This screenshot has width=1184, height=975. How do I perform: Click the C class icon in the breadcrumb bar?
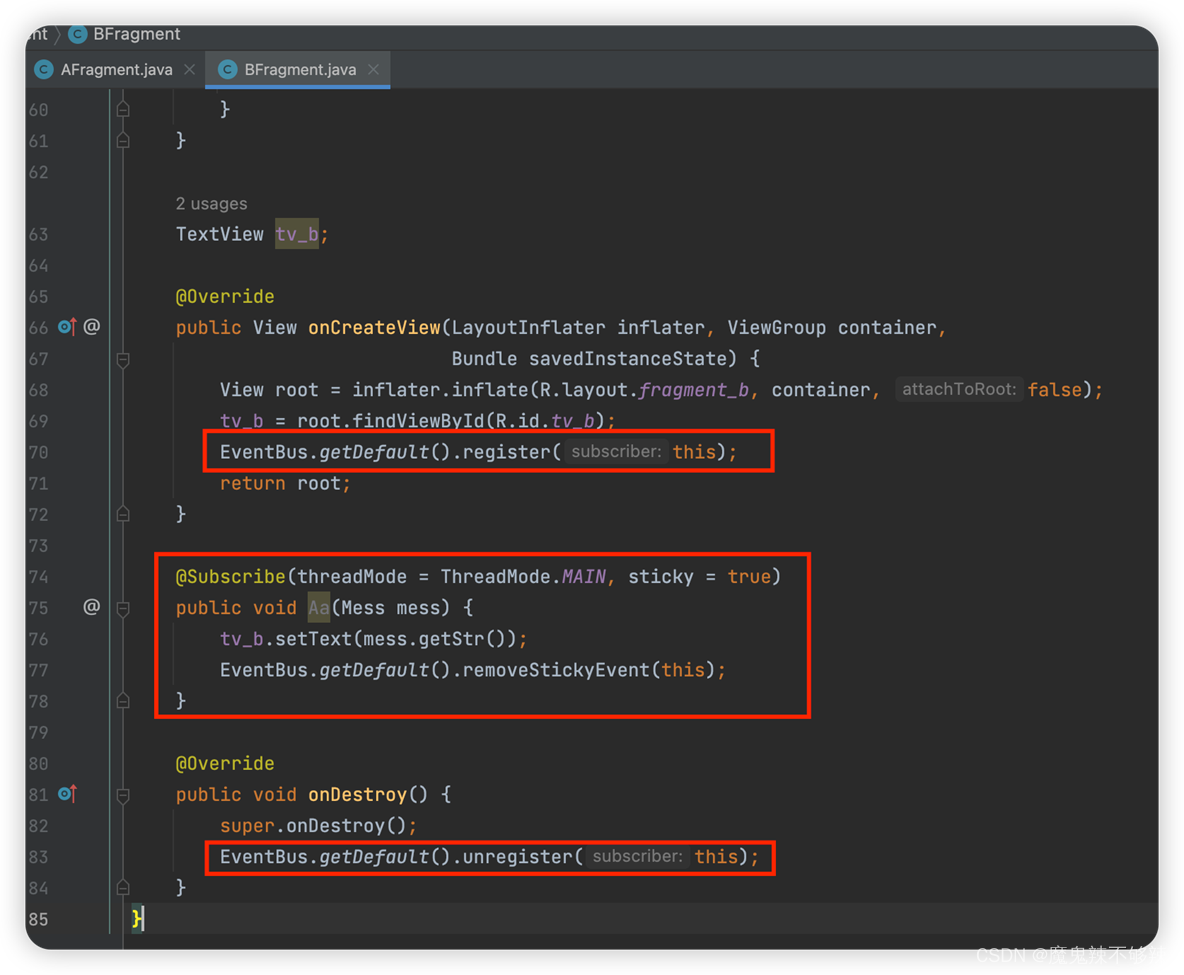coord(77,33)
